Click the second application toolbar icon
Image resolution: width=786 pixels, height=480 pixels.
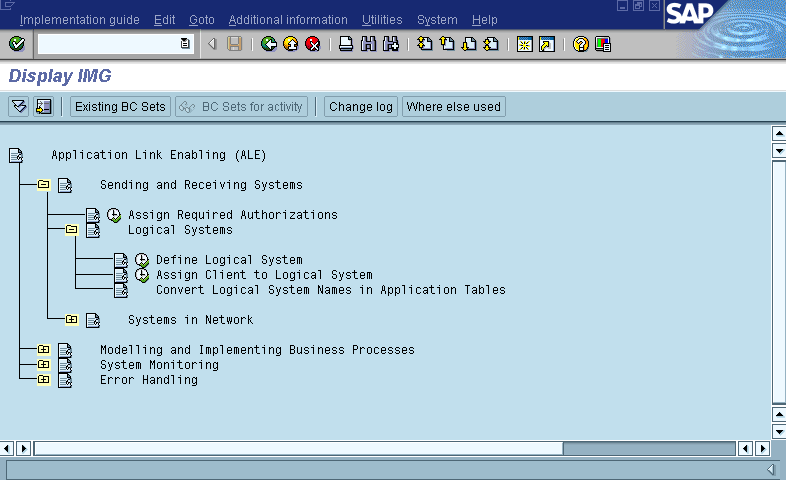click(44, 107)
